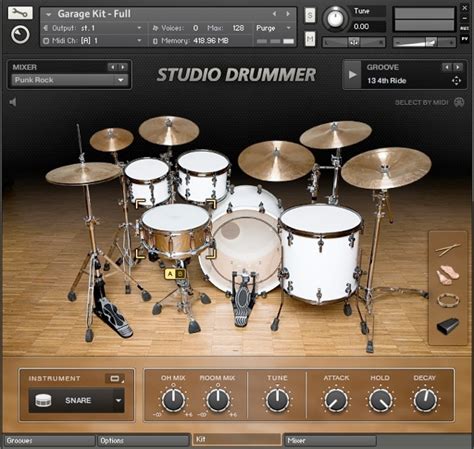Expand the Garage Kit instrument name menu
Viewport: 474px width, 449px height.
click(49, 14)
